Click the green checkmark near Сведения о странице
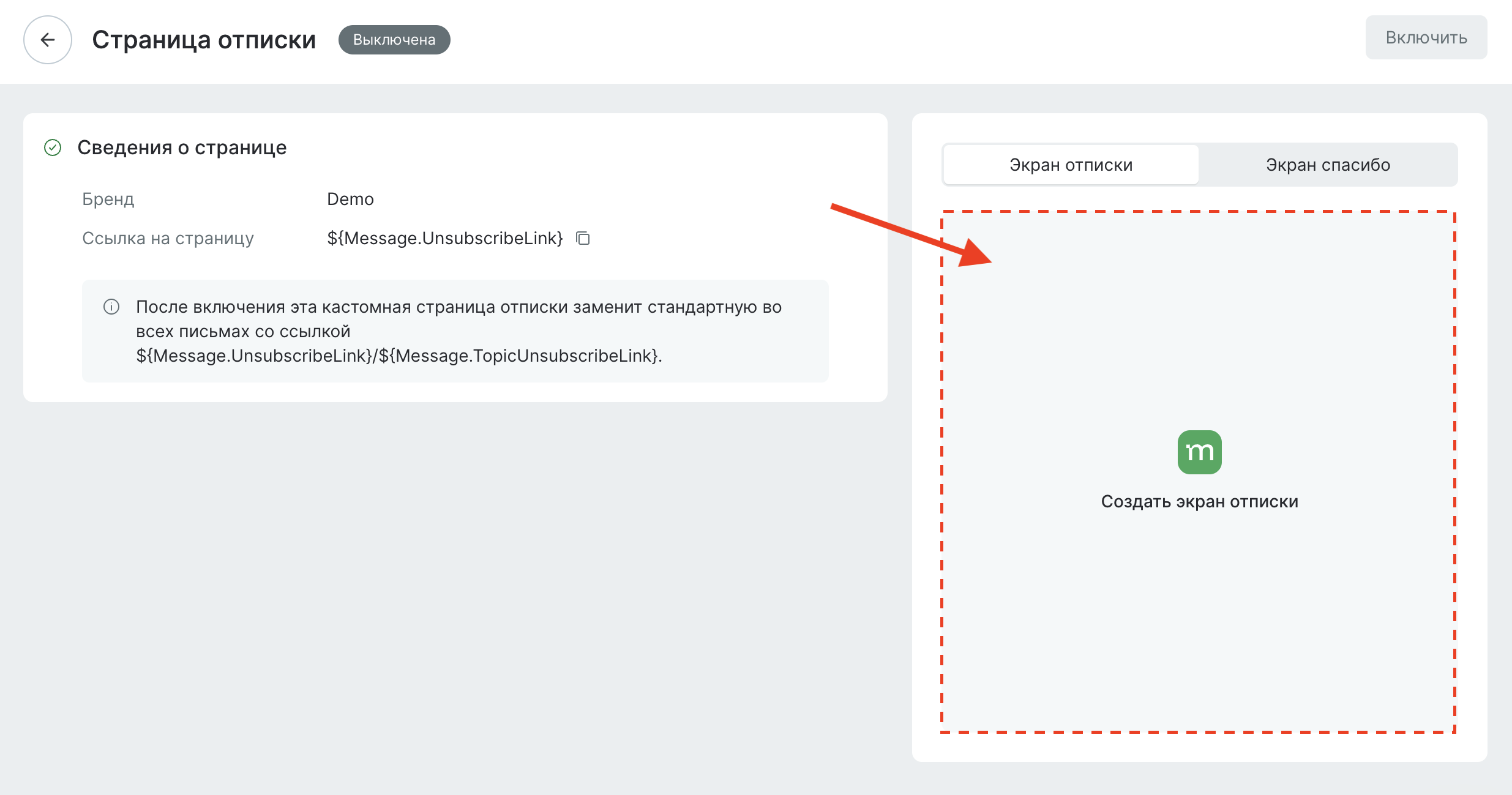The image size is (1512, 795). (53, 147)
